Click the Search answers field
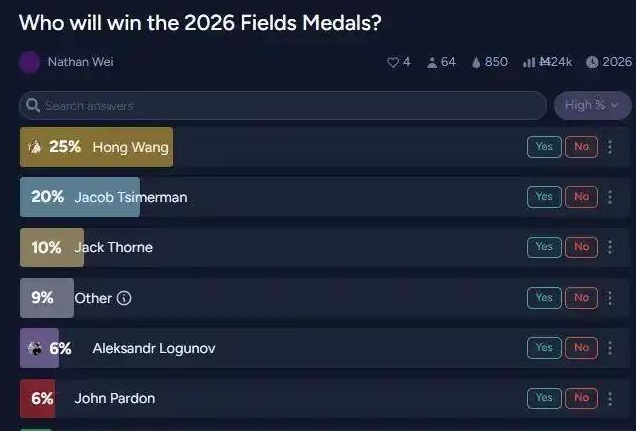Viewport: 636px width, 431px height. [283, 105]
